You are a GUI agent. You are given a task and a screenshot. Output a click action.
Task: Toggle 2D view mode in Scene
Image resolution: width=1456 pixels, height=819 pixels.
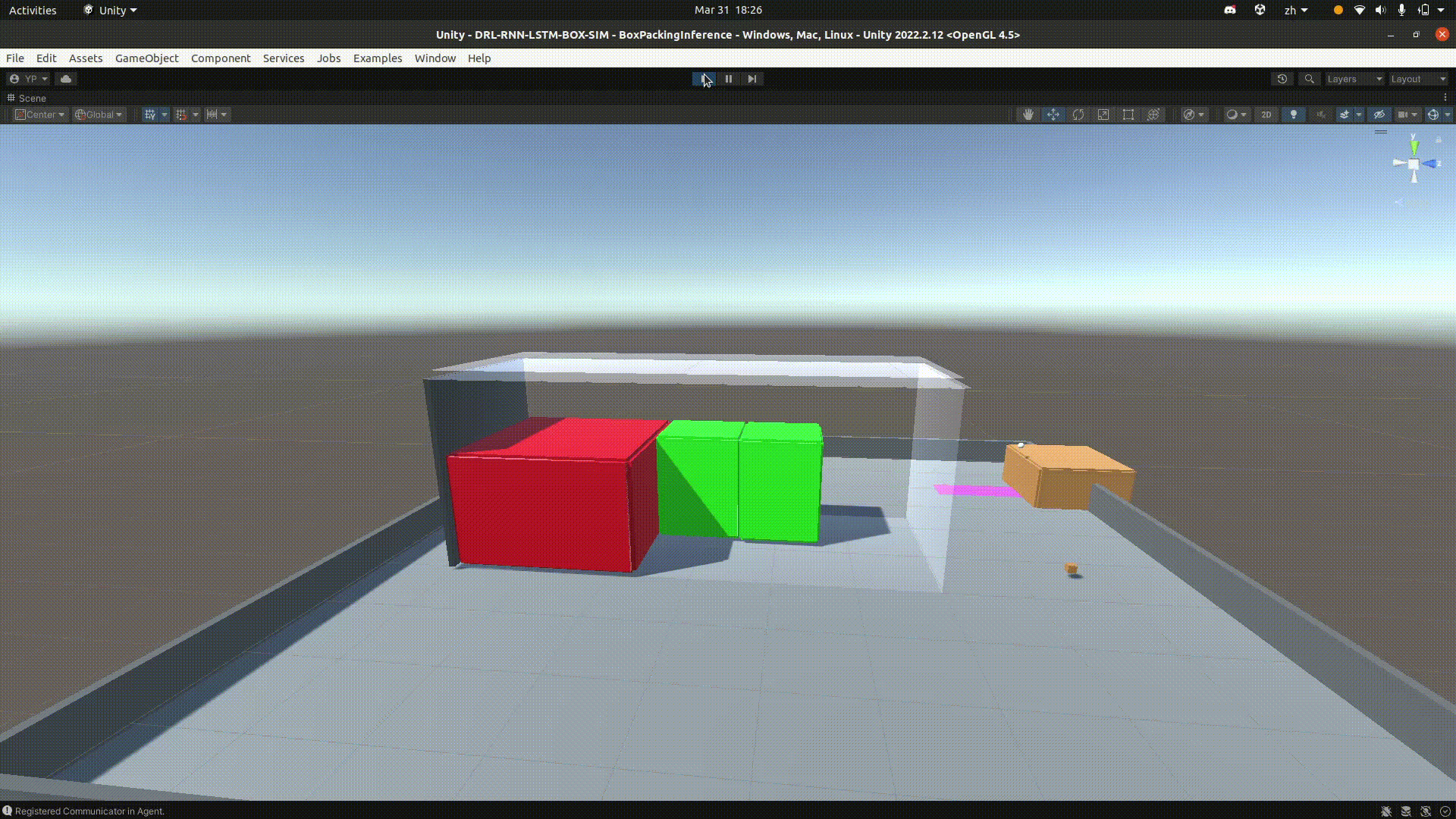(x=1265, y=113)
